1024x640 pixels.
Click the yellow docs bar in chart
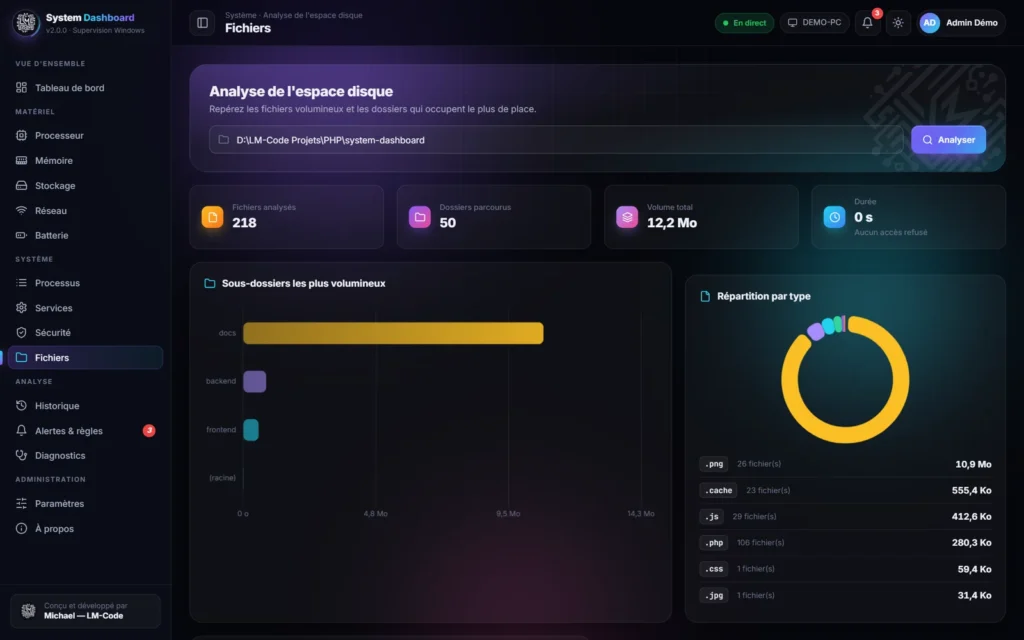(393, 333)
